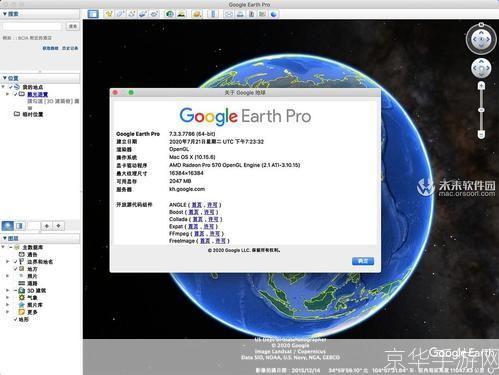Open the planet switcher toolbar icon
The height and width of the screenshot is (375, 499).
click(x=197, y=14)
